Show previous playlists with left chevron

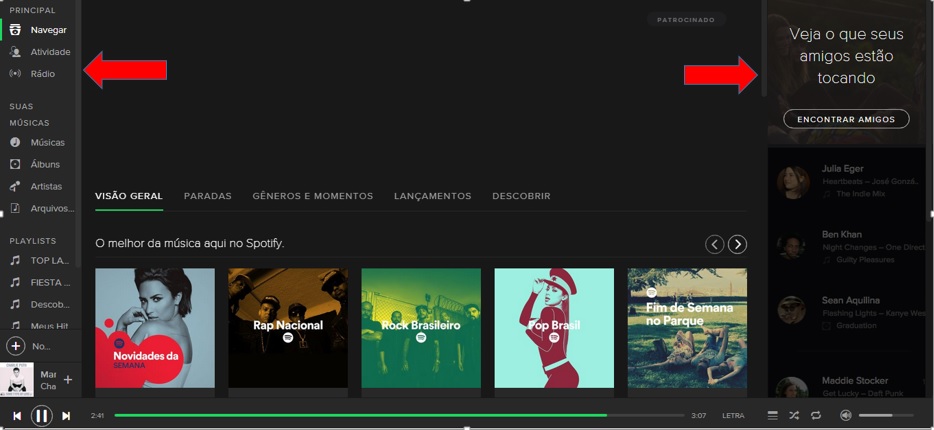(x=715, y=244)
